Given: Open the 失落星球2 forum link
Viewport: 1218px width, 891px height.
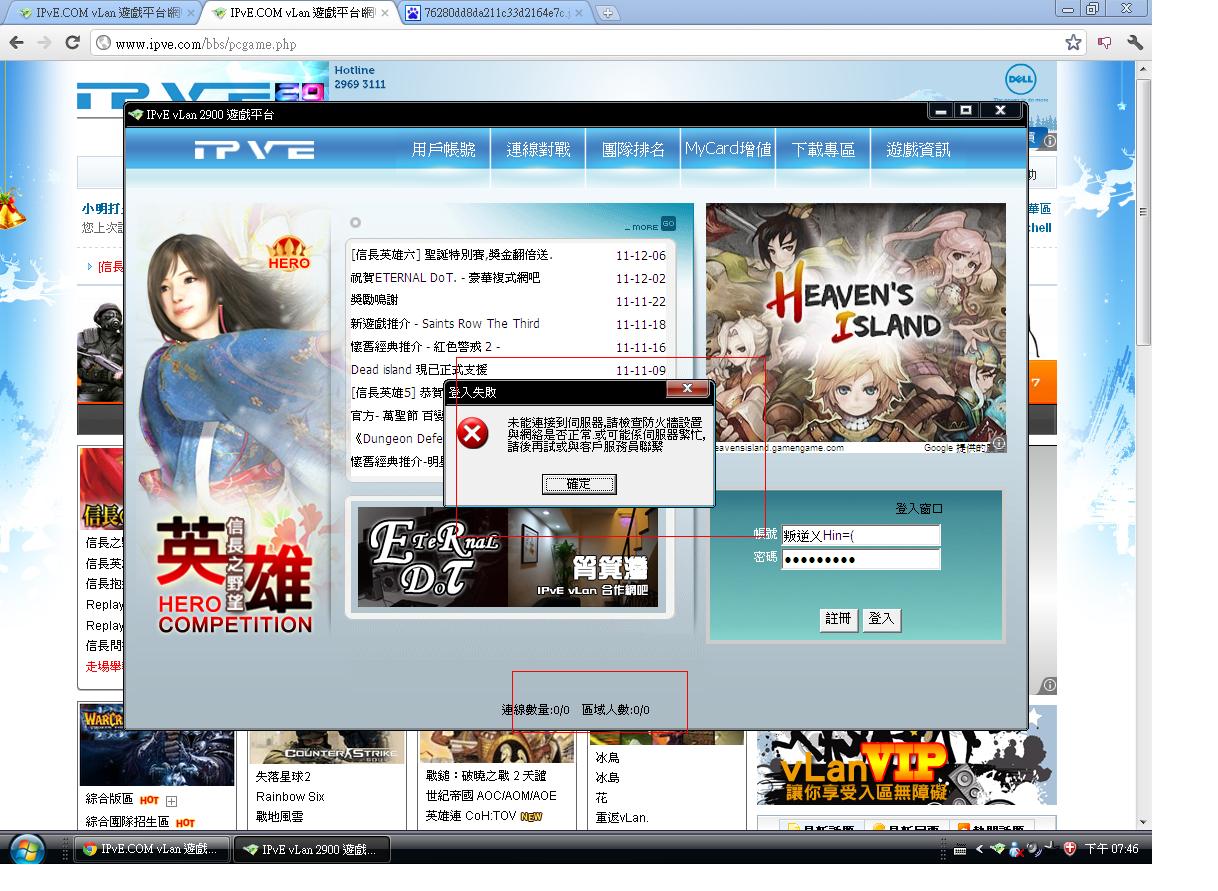Looking at the screenshot, I should [283, 777].
